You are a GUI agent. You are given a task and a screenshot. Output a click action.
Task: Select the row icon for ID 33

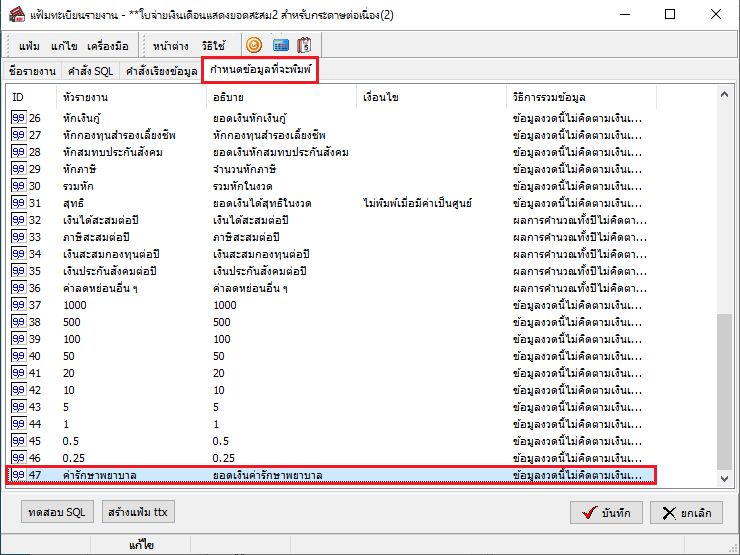pos(18,236)
